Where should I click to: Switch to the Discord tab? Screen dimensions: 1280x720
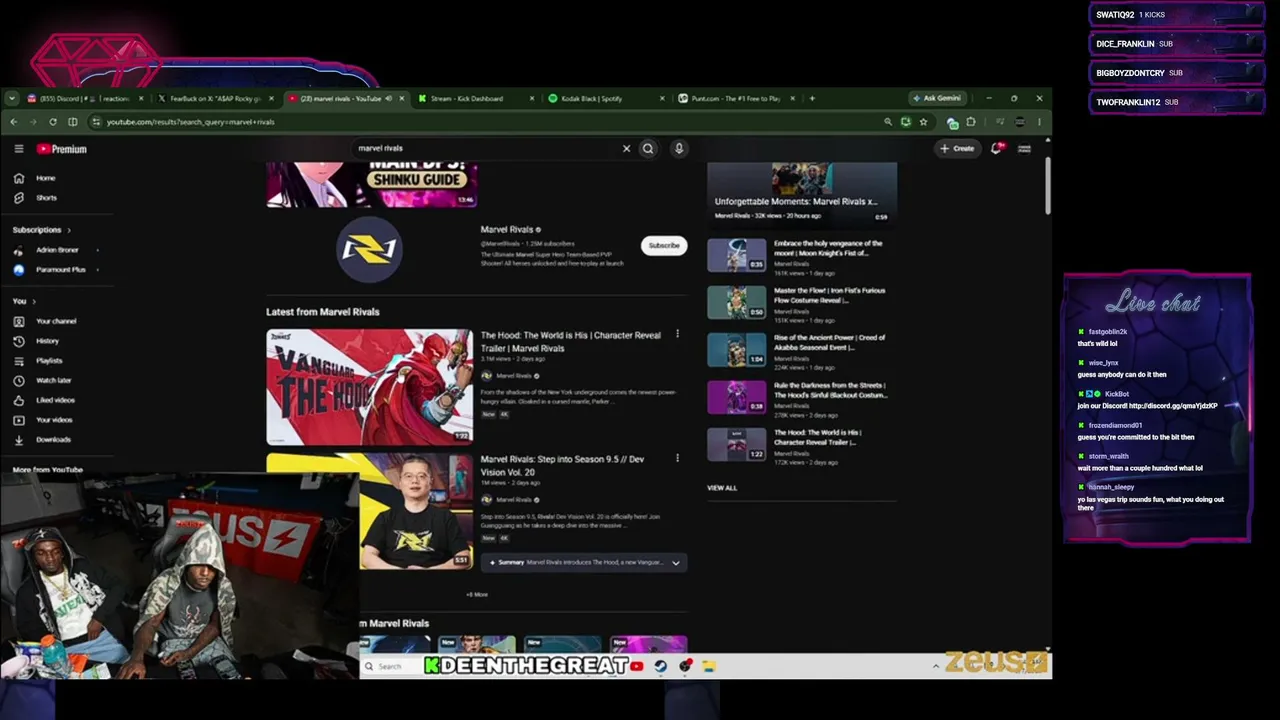tap(84, 99)
